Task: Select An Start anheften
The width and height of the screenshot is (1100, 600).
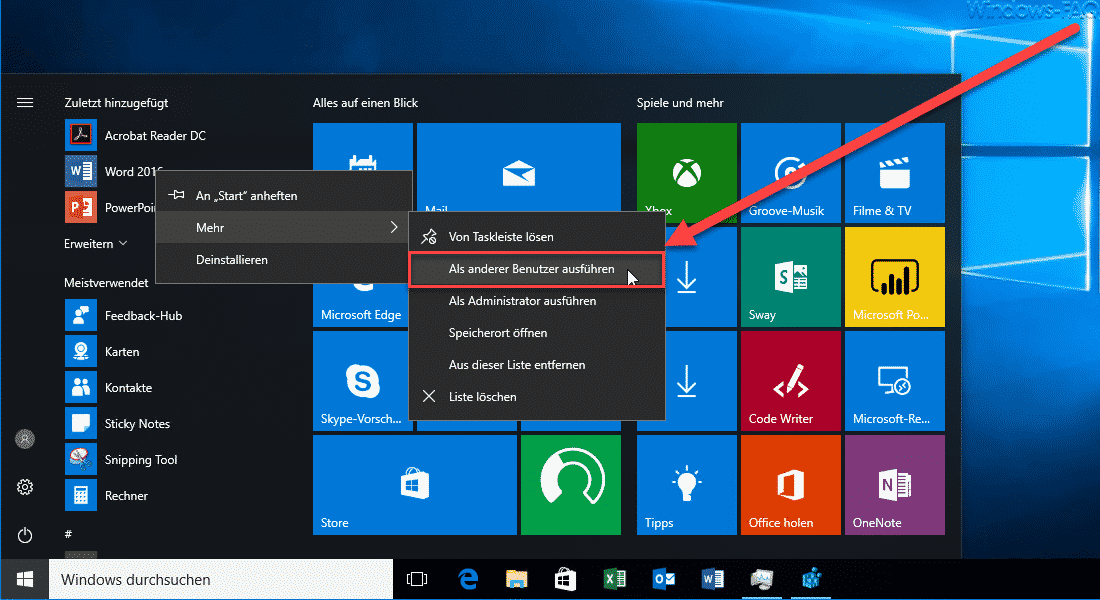Action: point(283,195)
